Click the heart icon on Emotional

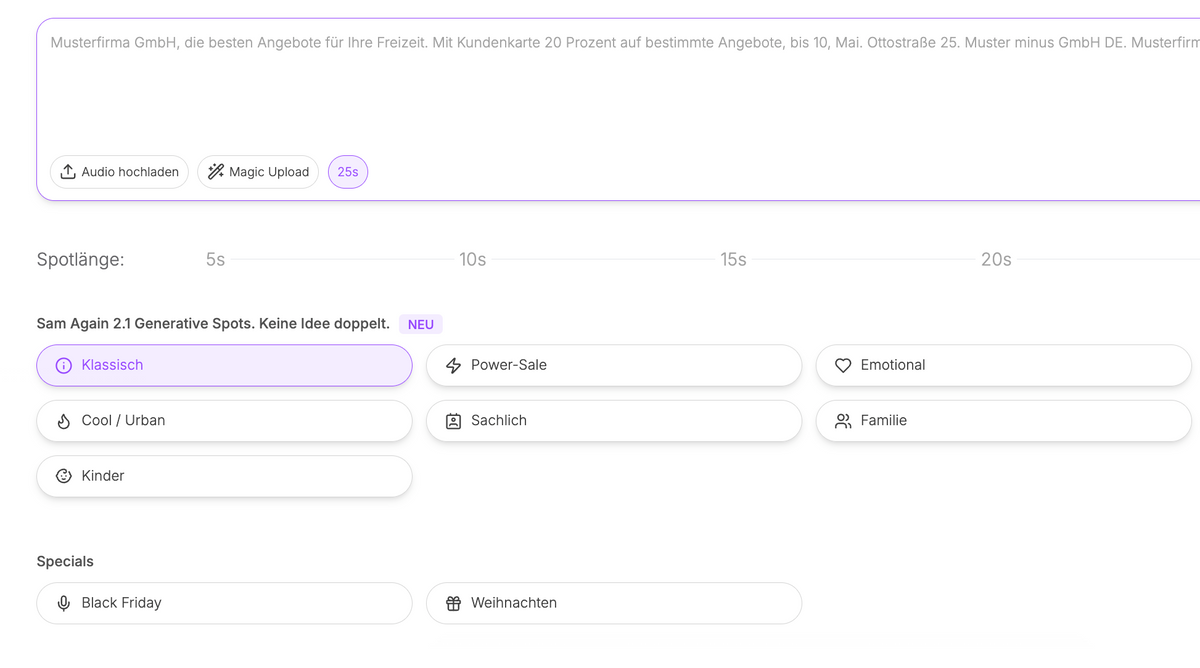point(843,366)
